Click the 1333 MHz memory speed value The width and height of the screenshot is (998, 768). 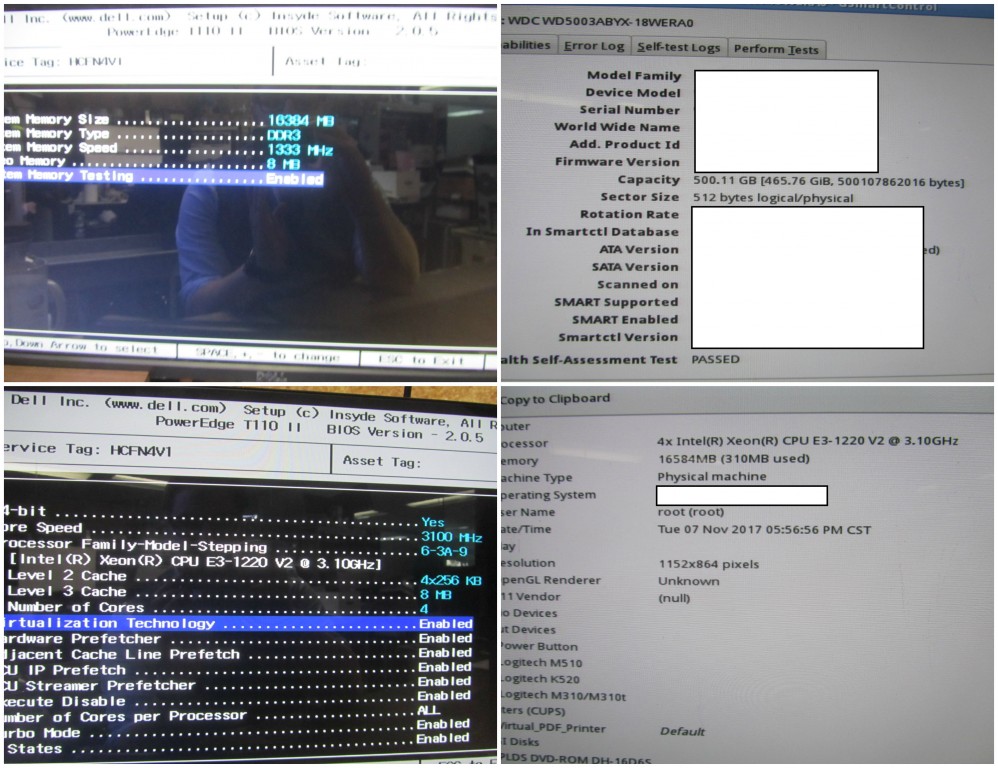point(300,150)
